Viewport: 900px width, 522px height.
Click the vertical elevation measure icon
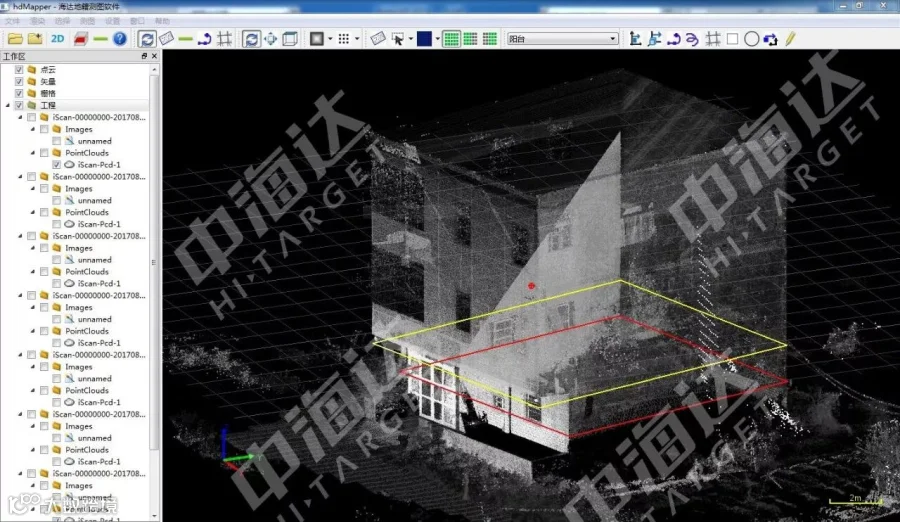(x=635, y=39)
